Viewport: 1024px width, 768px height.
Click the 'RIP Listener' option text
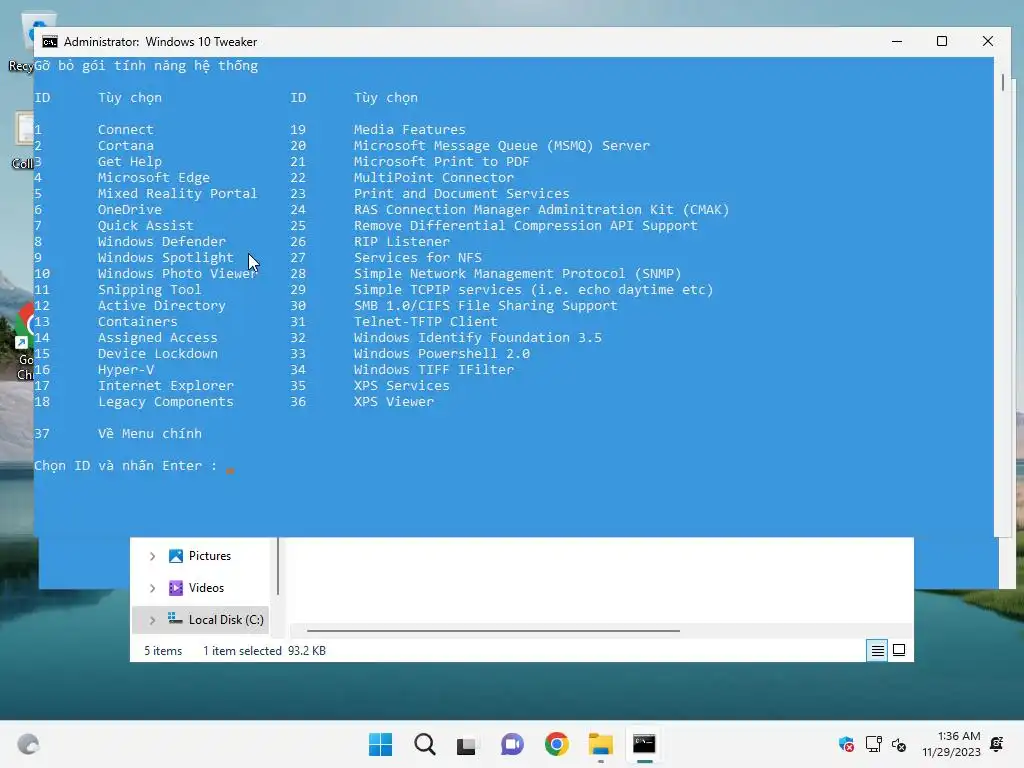click(x=402, y=242)
